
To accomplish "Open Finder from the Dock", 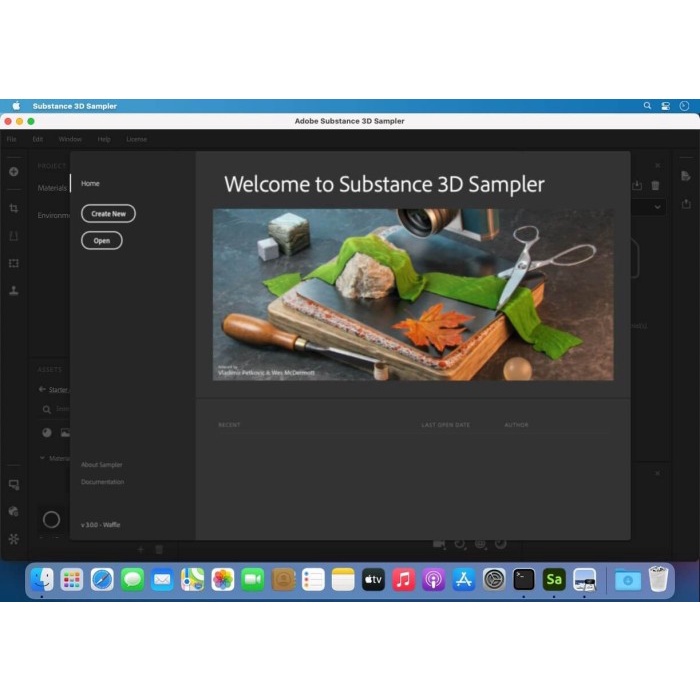I will (42, 579).
